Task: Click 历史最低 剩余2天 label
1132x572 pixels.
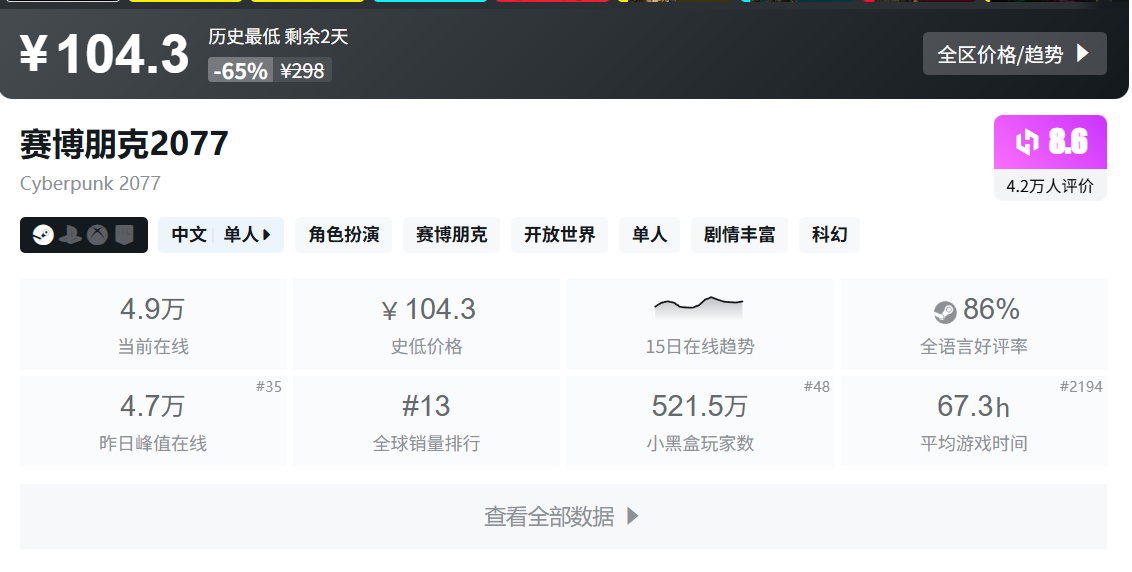Action: (279, 37)
